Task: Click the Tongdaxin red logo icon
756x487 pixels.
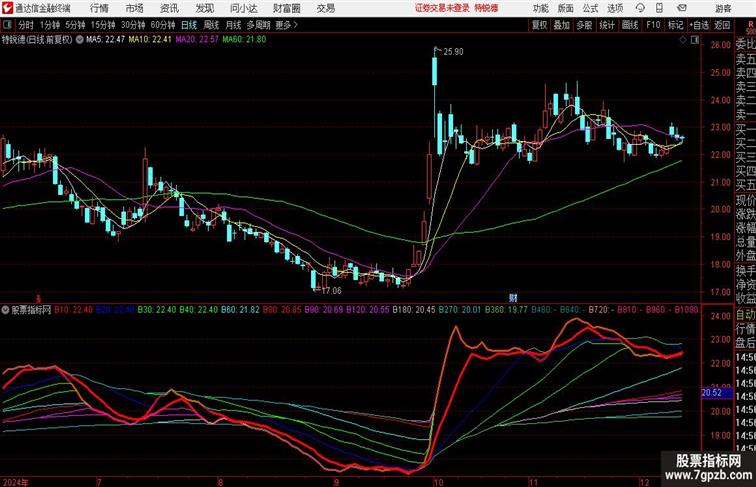Action: pos(7,8)
